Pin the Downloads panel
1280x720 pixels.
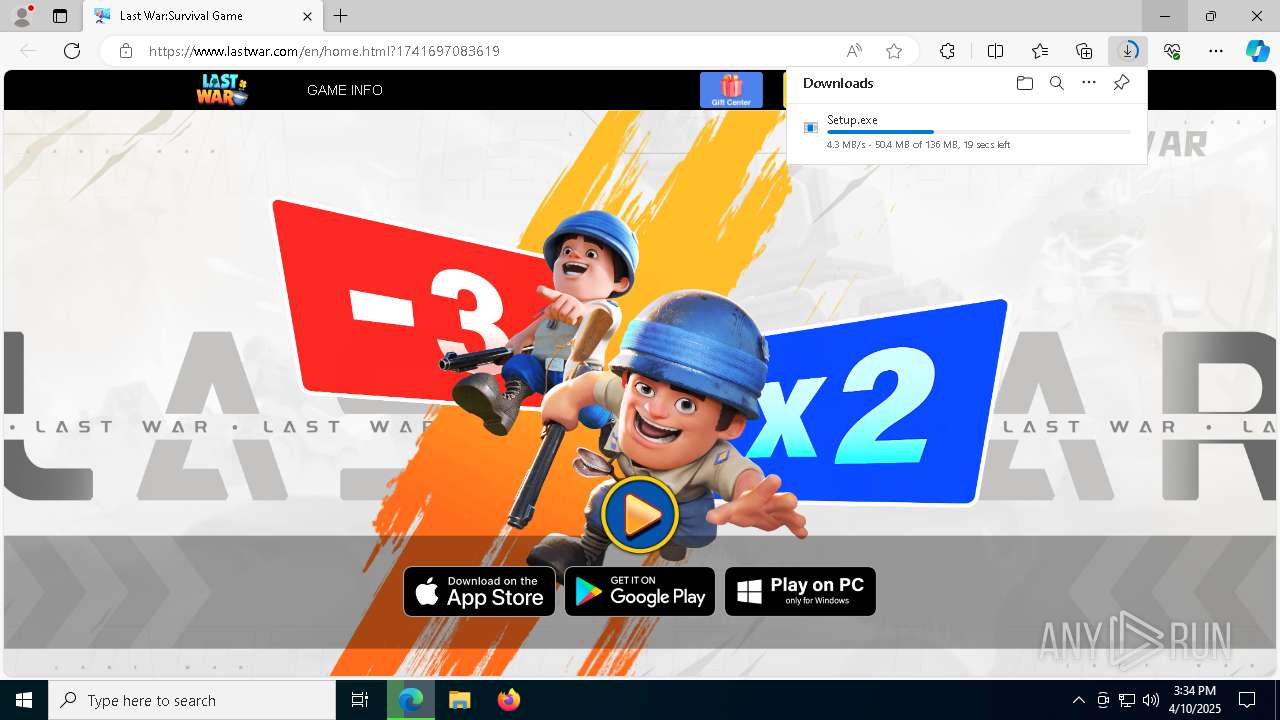(x=1121, y=83)
